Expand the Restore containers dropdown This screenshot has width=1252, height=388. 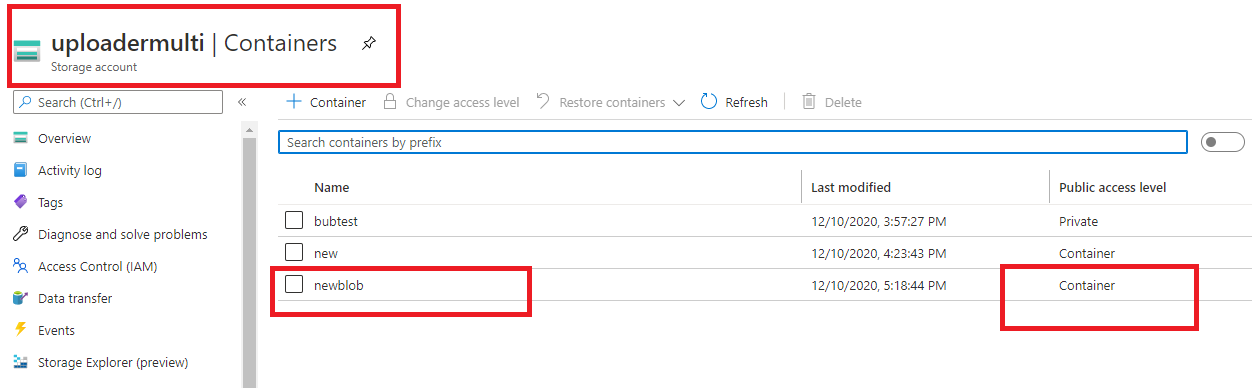679,102
